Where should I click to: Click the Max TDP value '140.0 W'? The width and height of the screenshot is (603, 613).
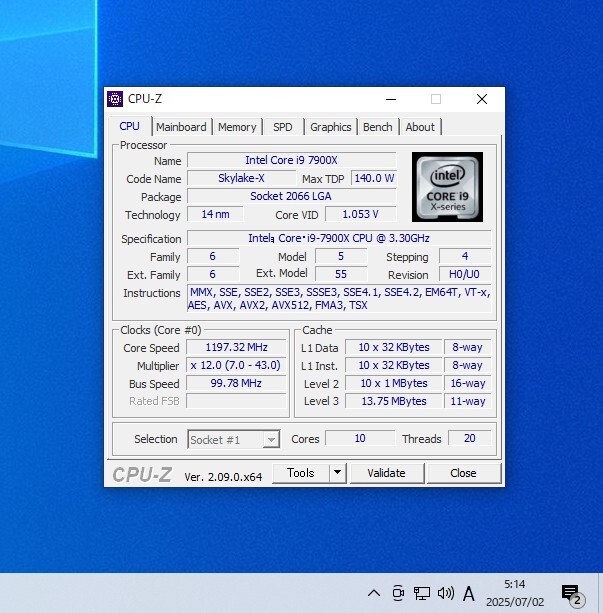tap(374, 178)
